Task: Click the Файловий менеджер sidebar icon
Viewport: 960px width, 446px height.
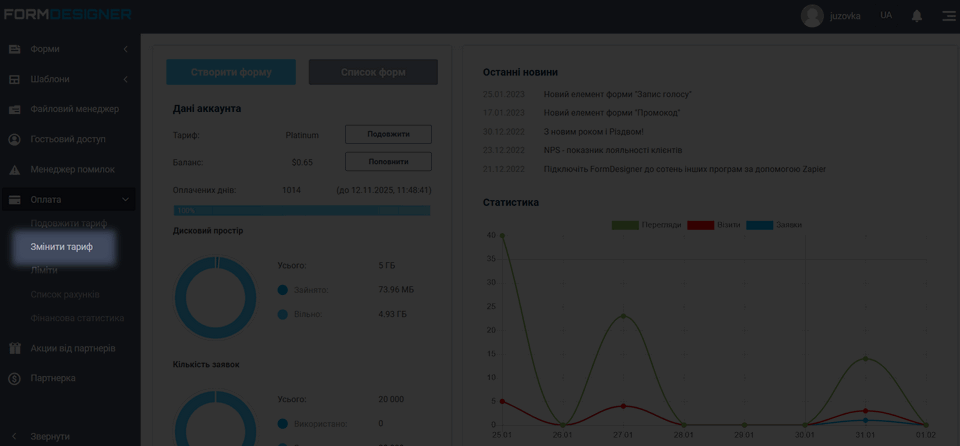Action: click(x=15, y=109)
